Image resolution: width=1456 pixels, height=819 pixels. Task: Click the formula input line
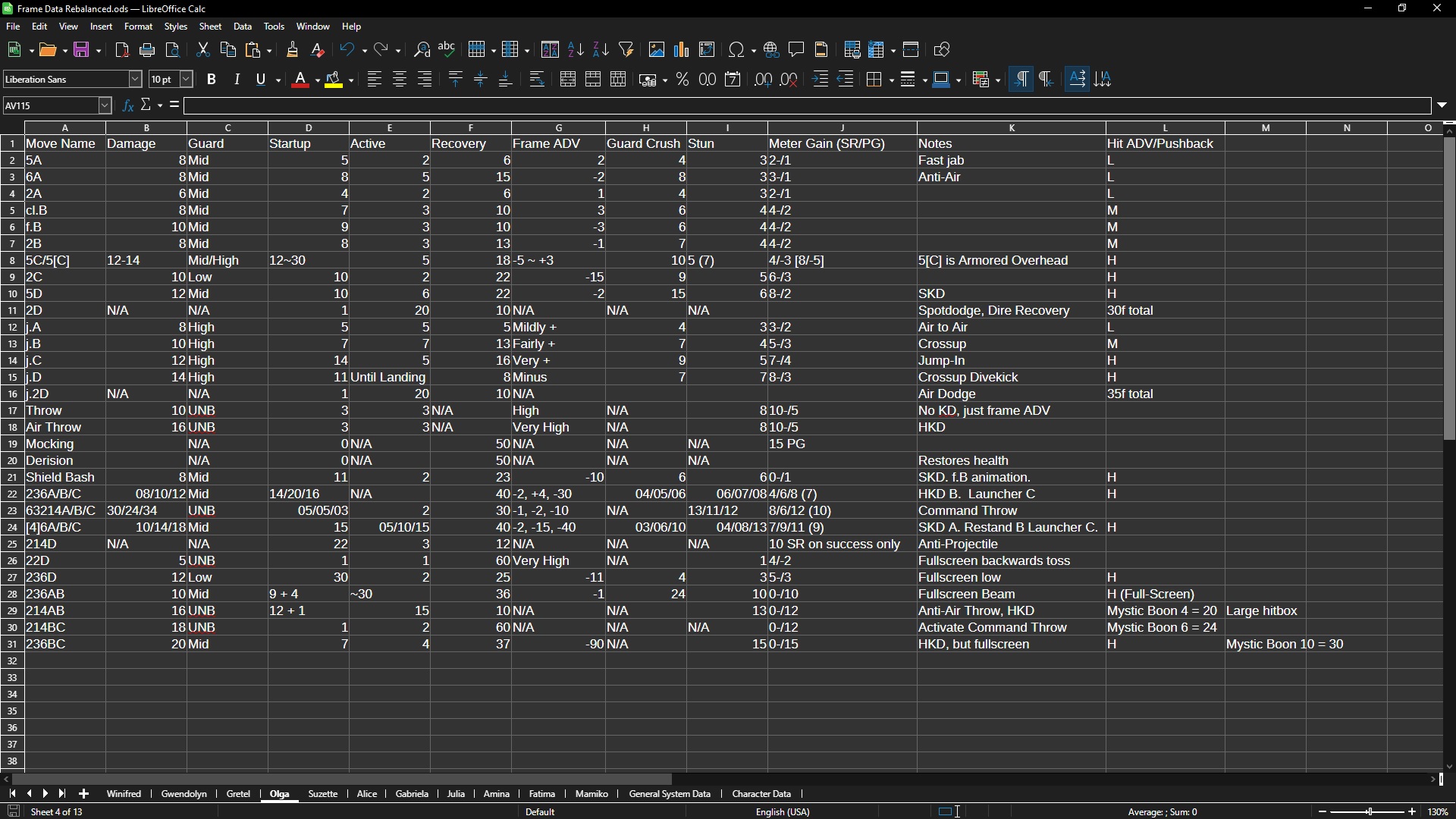808,105
